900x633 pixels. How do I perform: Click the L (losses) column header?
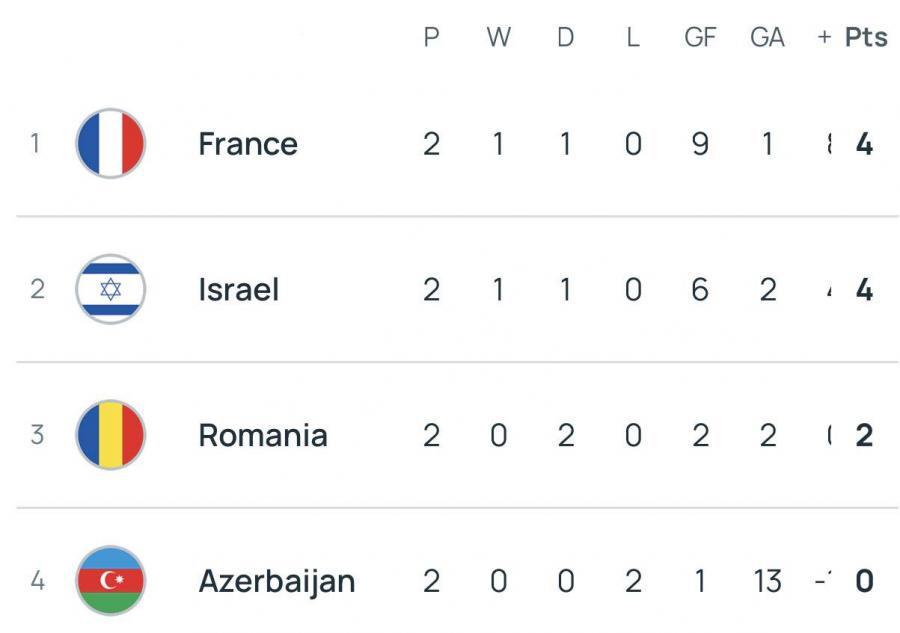click(x=632, y=37)
